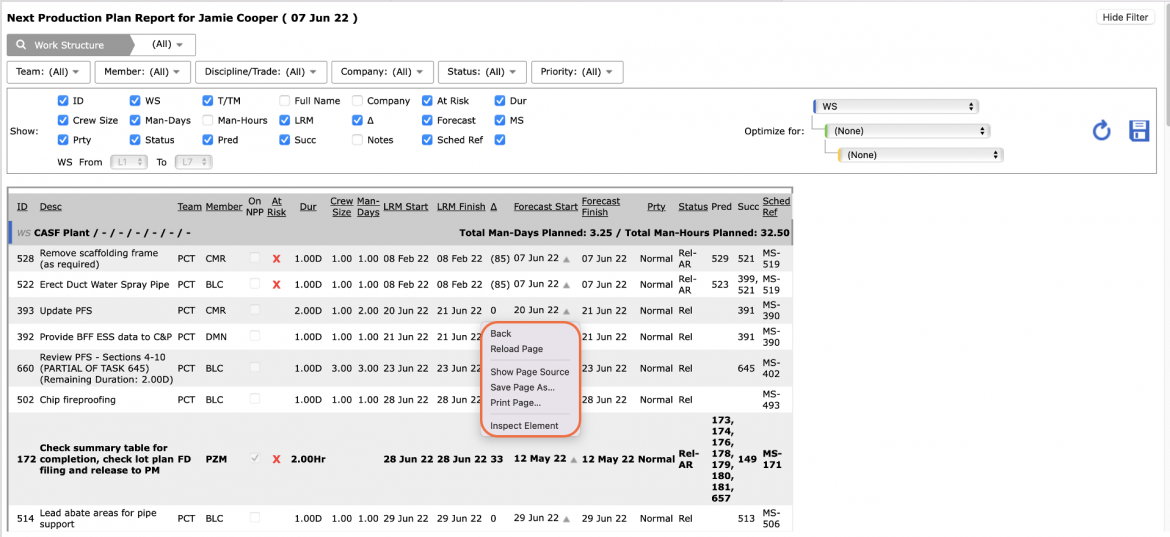Enable the Full Name column checkbox
The height and width of the screenshot is (537, 1170).
pos(285,101)
